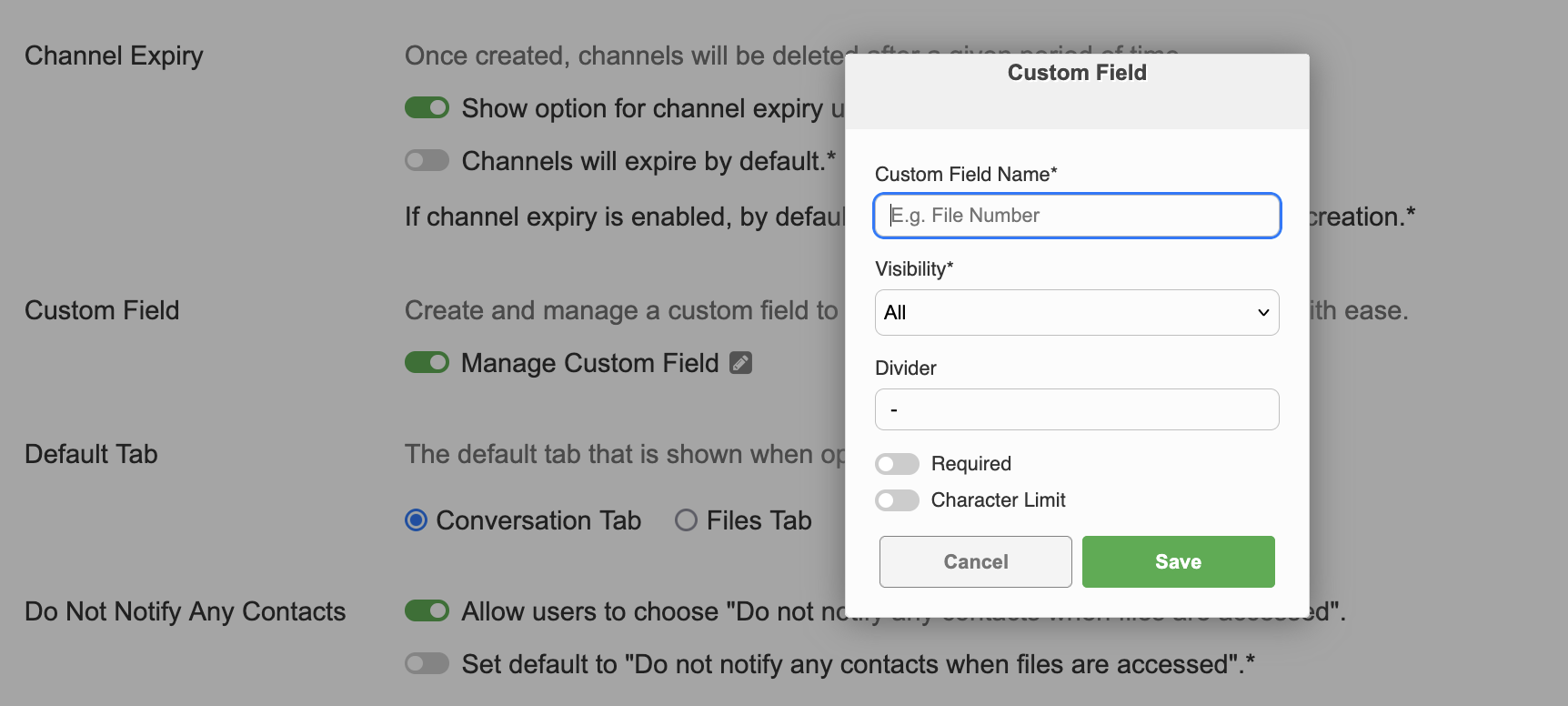
Task: Click the Do Not Notify Any Contacts label
Action: click(x=185, y=611)
